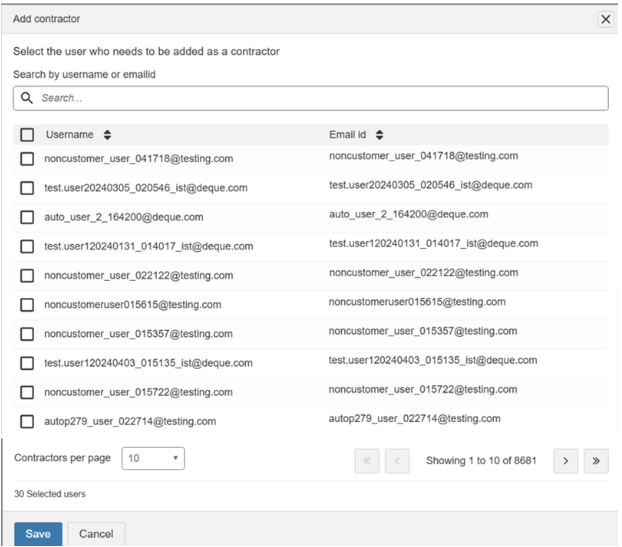The width and height of the screenshot is (622, 547).
Task: Select auto_user_2_164200@deque.com checkbox
Action: click(27, 217)
